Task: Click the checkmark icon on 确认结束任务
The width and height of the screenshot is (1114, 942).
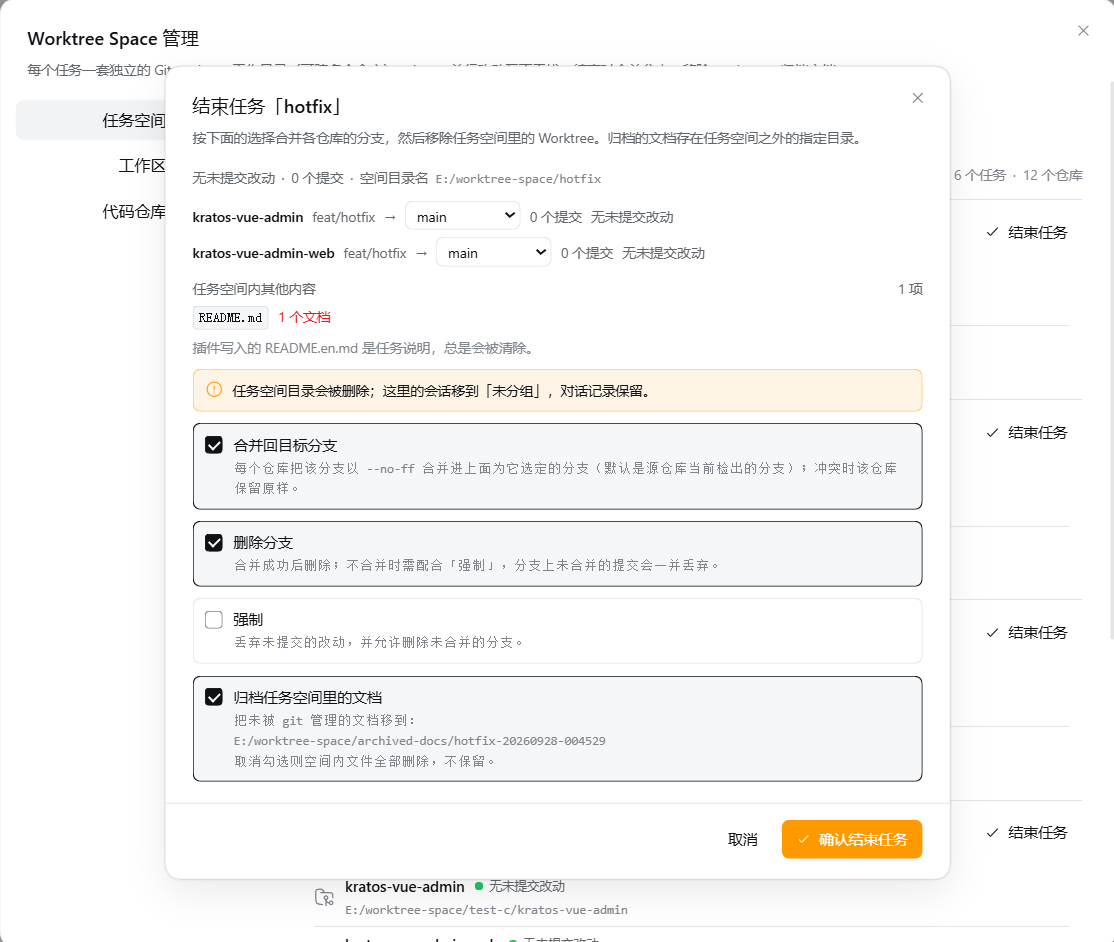Action: [804, 840]
